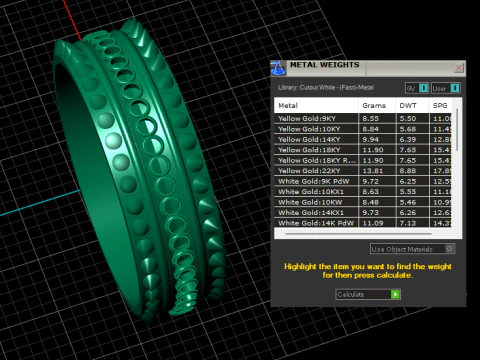The image size is (480, 360).
Task: Click the Calculate button
Action: click(x=368, y=294)
